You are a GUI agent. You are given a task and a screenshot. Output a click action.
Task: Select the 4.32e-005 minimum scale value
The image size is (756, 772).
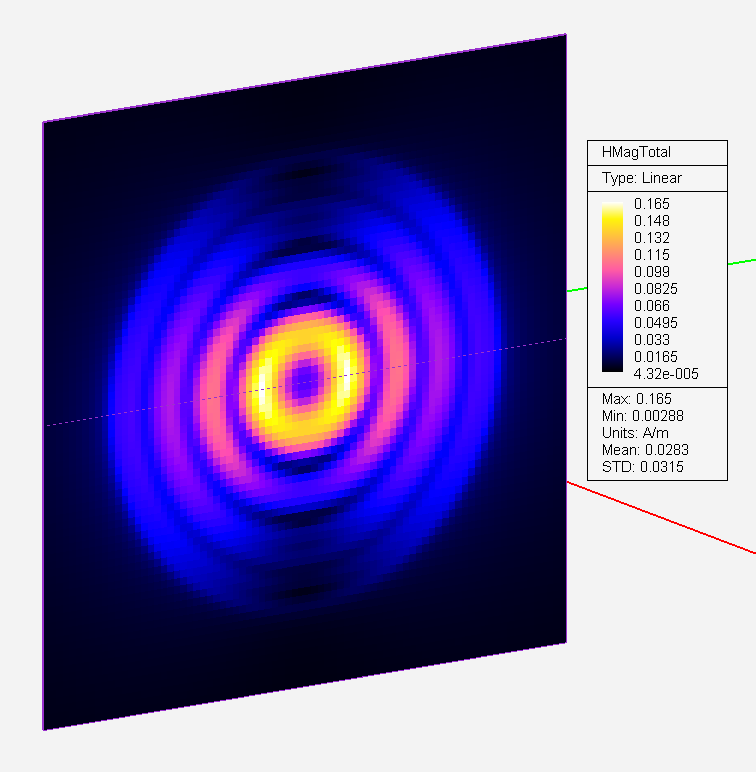point(666,374)
